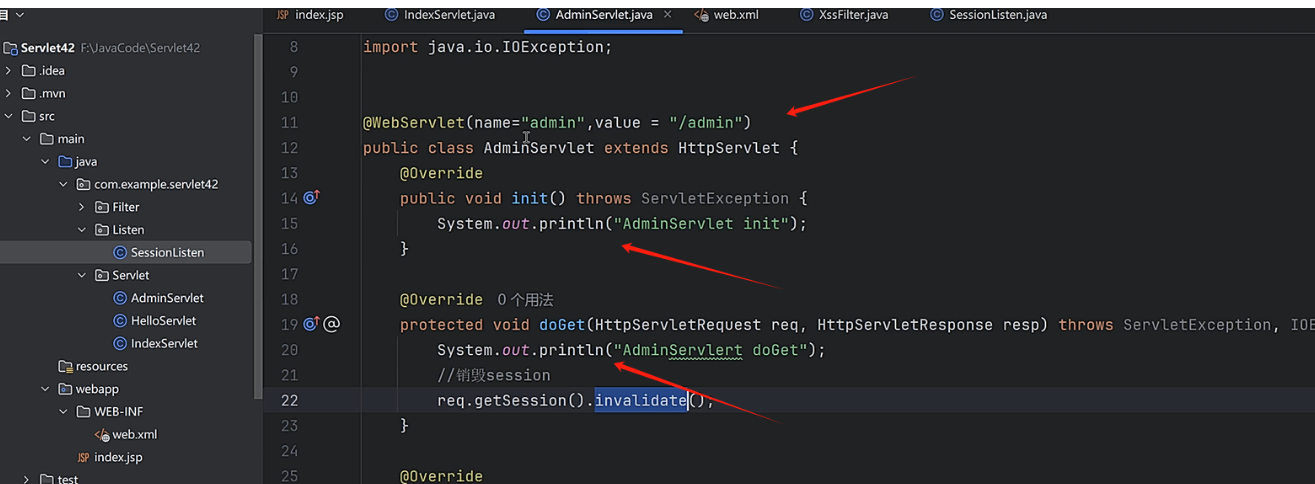This screenshot has height=484, width=1315.
Task: Click the SessionListen class icon in tree
Action: pos(120,253)
